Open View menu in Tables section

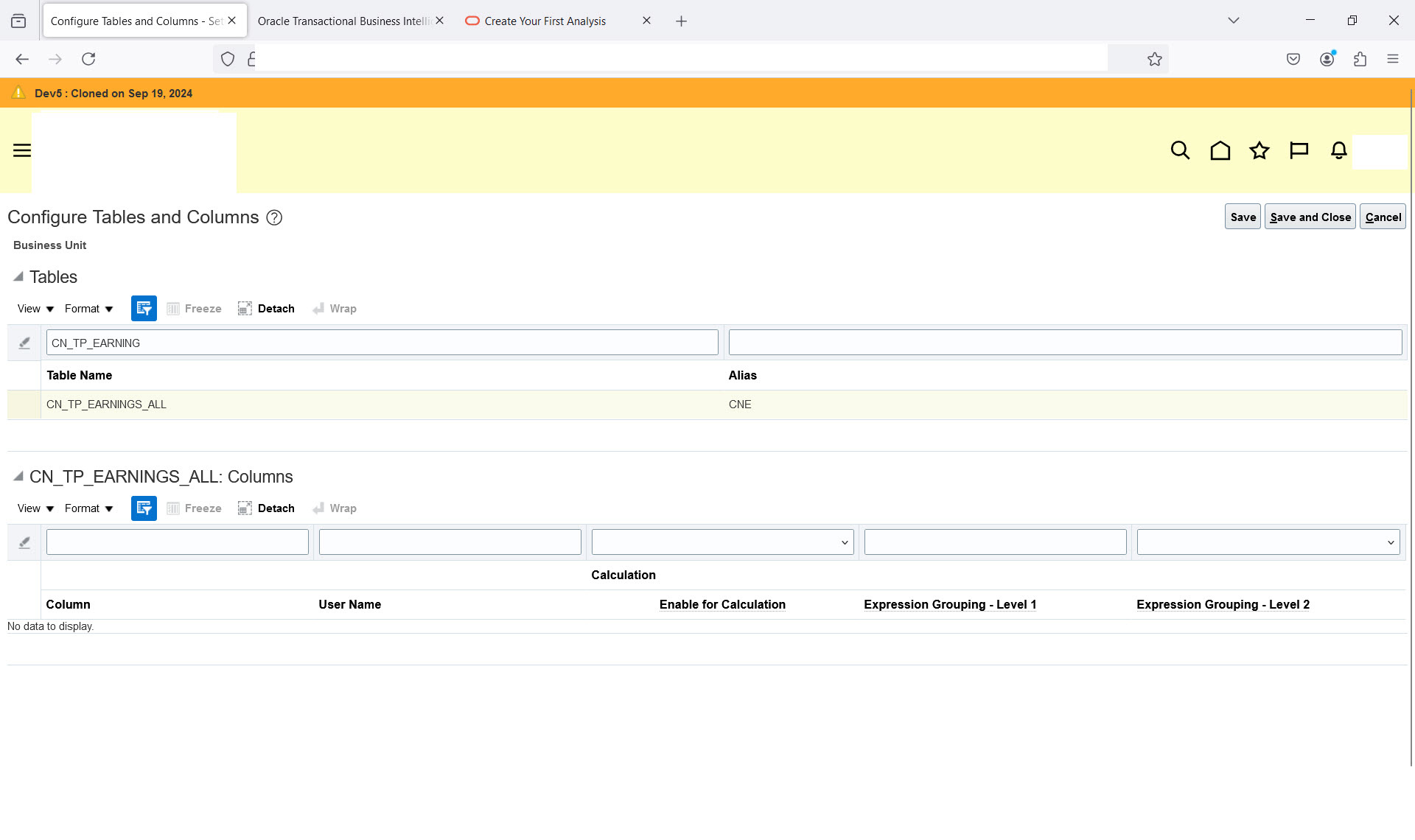(x=35, y=309)
